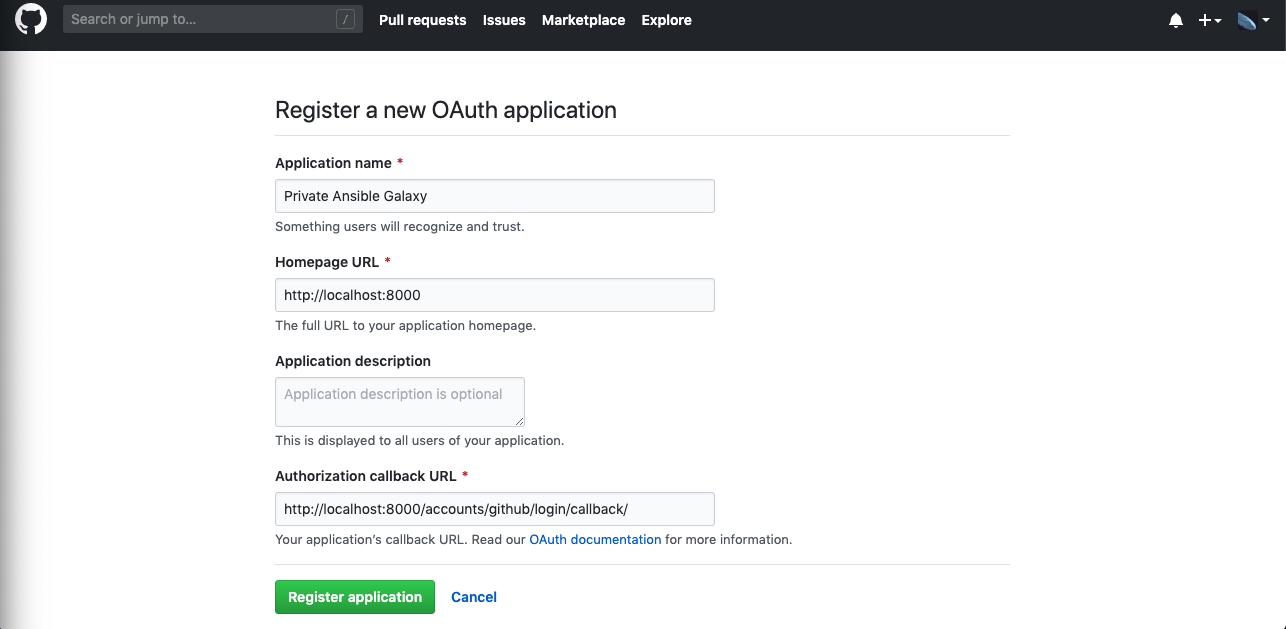The height and width of the screenshot is (629, 1286).
Task: Open the notifications bell
Action: [x=1176, y=20]
